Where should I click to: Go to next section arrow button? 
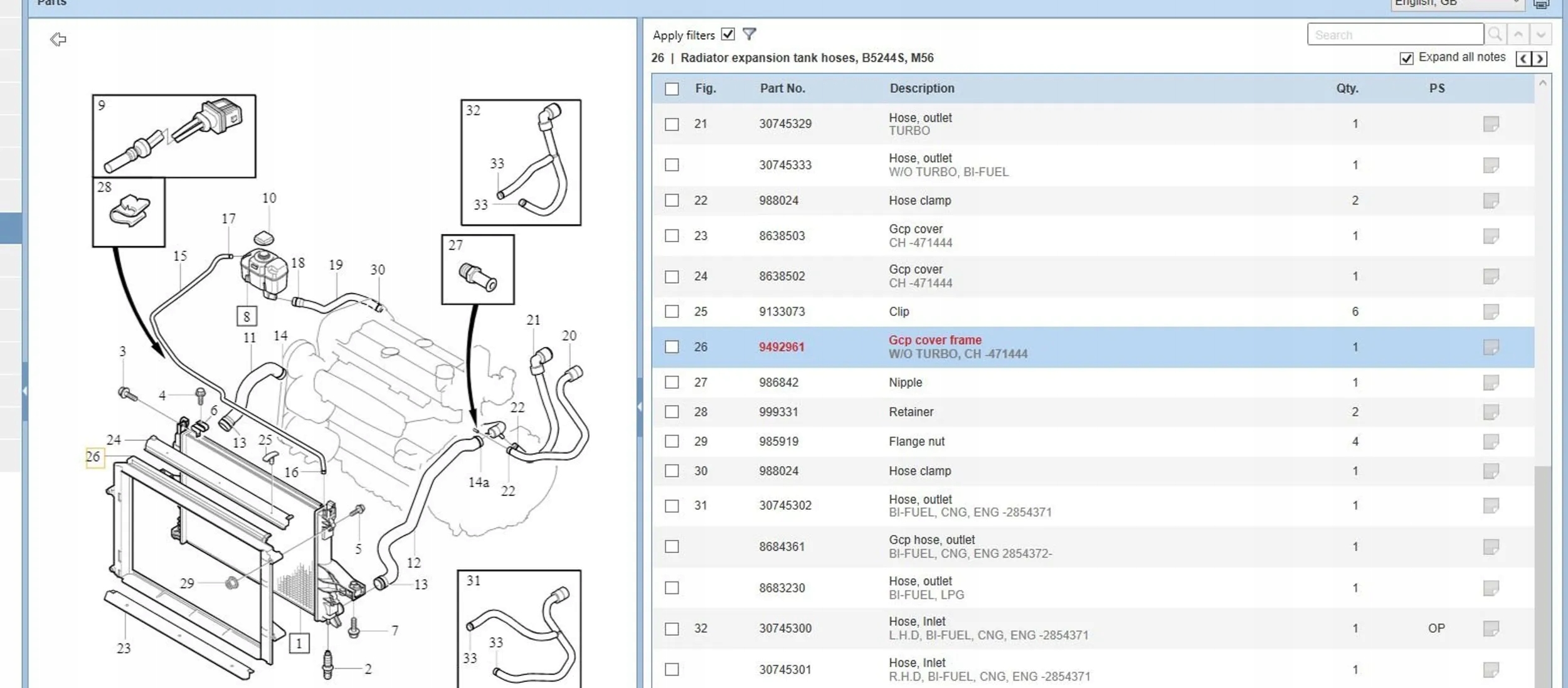point(1540,58)
